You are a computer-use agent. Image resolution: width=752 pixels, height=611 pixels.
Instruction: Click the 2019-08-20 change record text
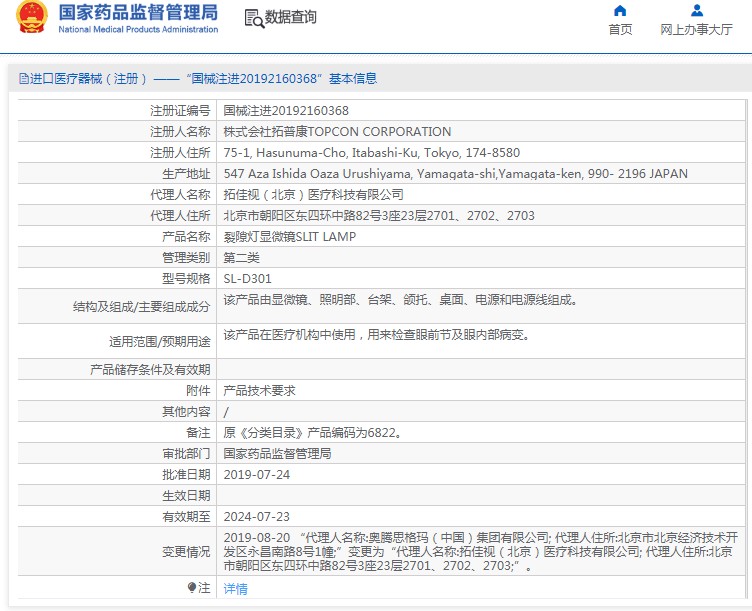[481, 552]
